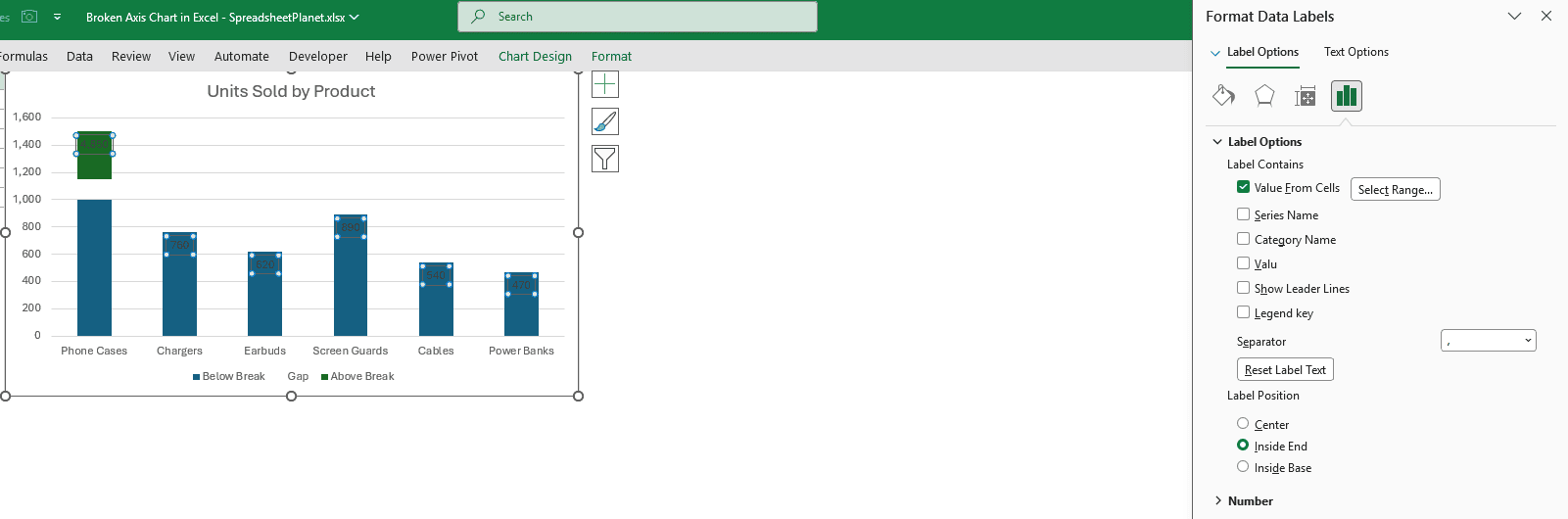This screenshot has height=519, width=1568.
Task: Enable Show Leader Lines checkbox
Action: click(x=1243, y=288)
